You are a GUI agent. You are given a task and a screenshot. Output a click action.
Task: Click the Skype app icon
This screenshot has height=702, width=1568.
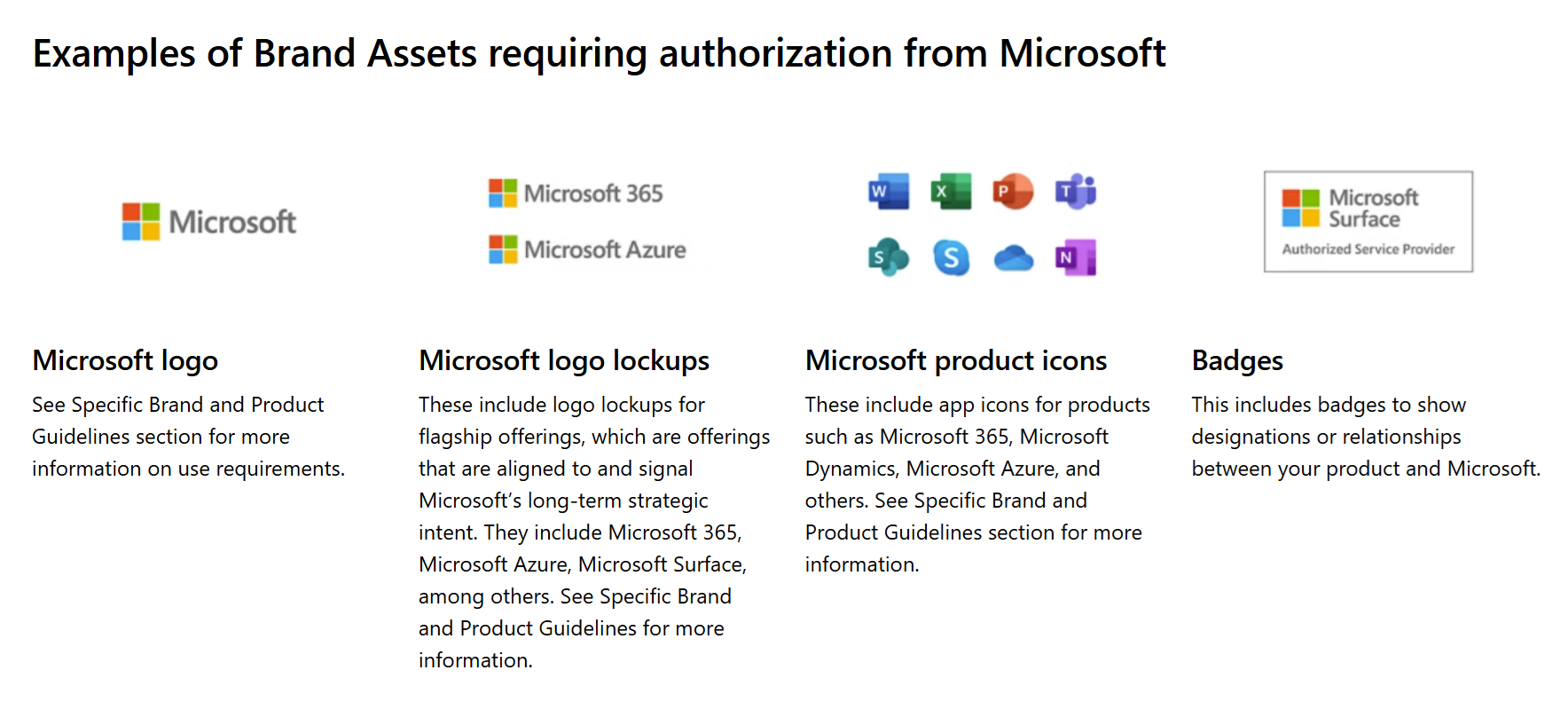coord(951,257)
